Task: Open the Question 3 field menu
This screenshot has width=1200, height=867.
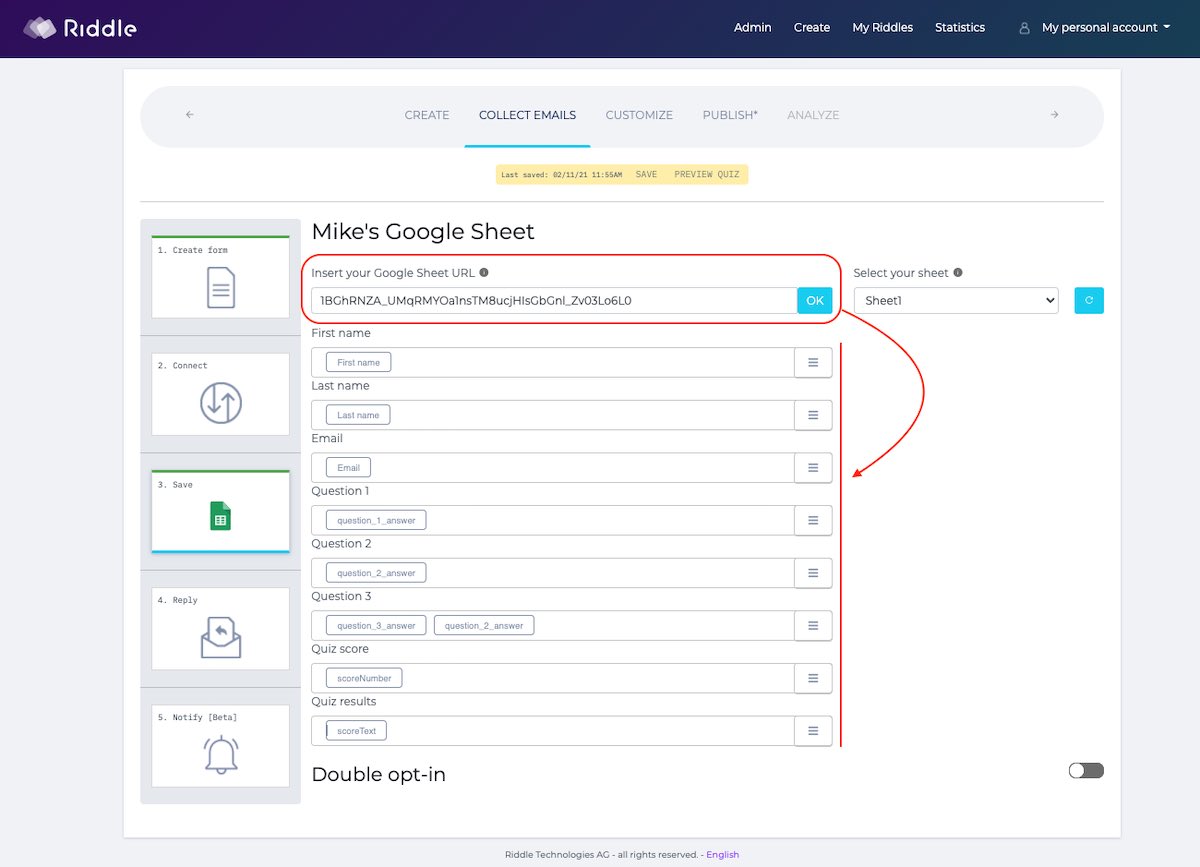Action: click(x=813, y=626)
